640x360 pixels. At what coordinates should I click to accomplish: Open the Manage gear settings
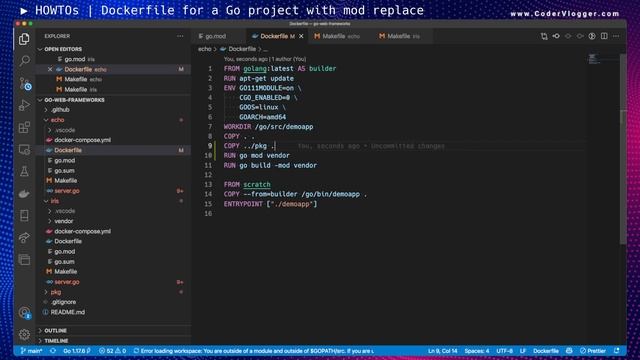[x=24, y=335]
